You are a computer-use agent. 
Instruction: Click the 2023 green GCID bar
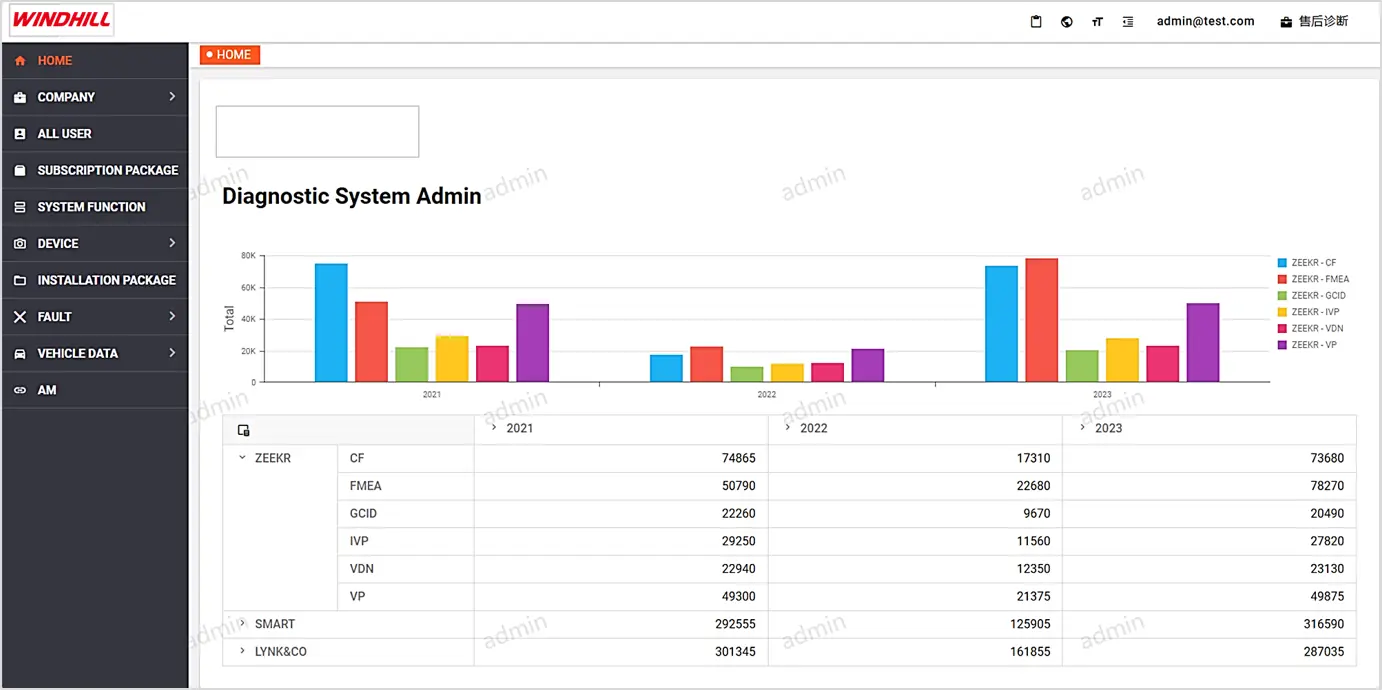[1082, 366]
